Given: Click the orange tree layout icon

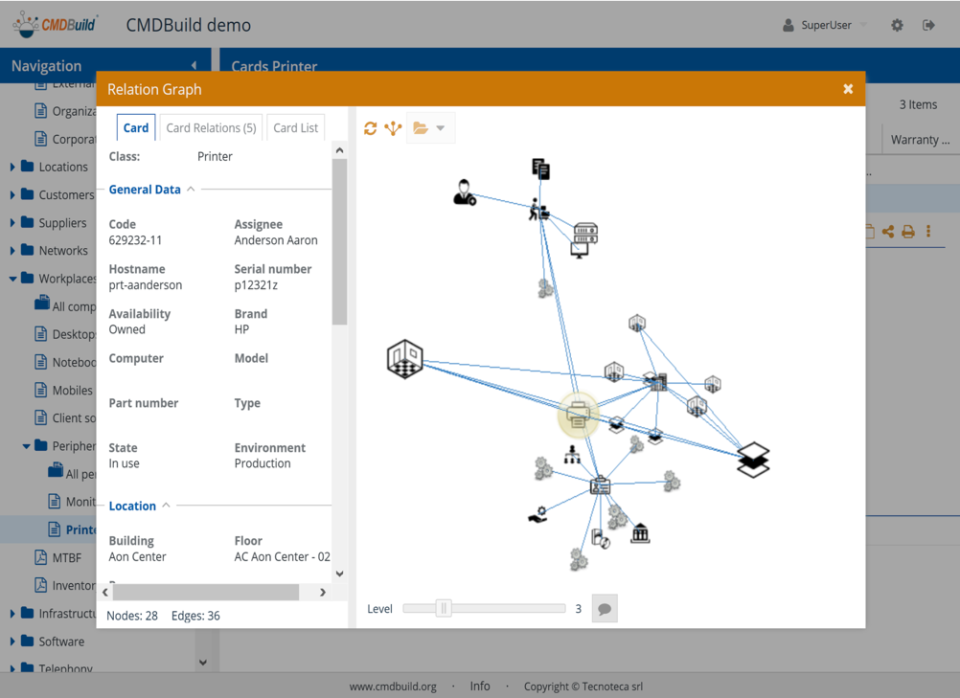Looking at the screenshot, I should click(393, 128).
